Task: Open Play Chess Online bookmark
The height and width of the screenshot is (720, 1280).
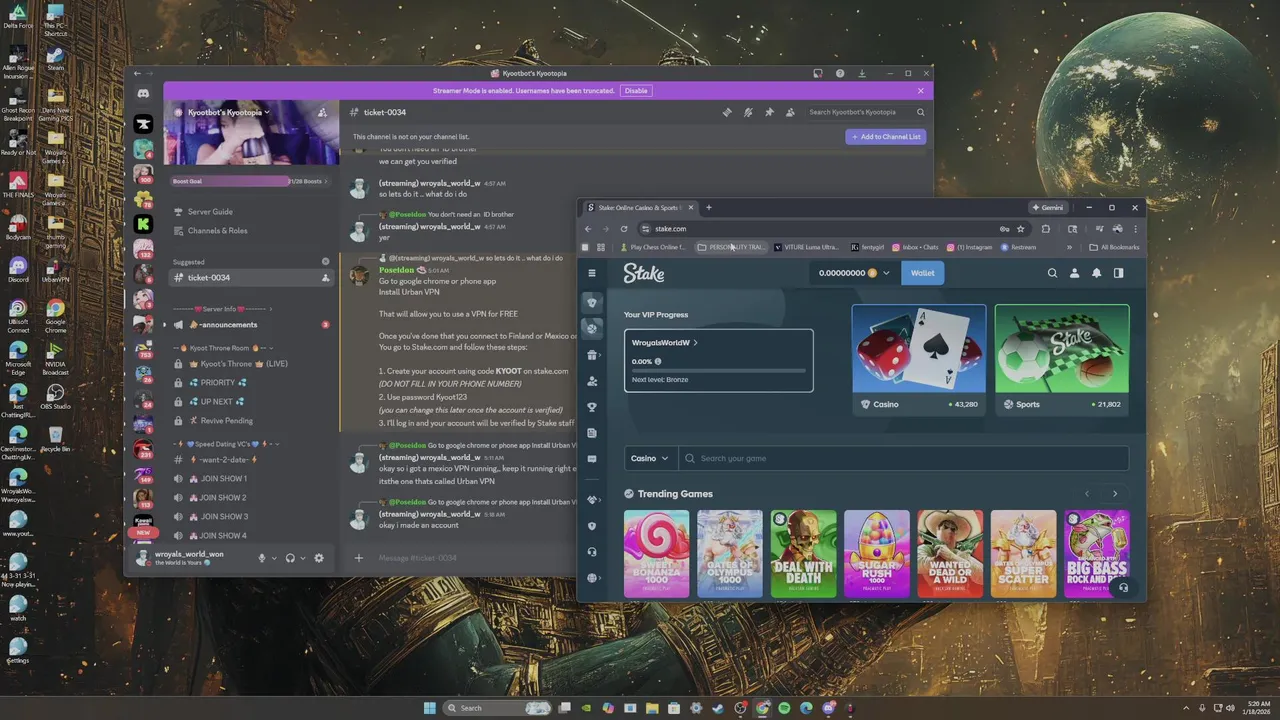Action: 653,247
